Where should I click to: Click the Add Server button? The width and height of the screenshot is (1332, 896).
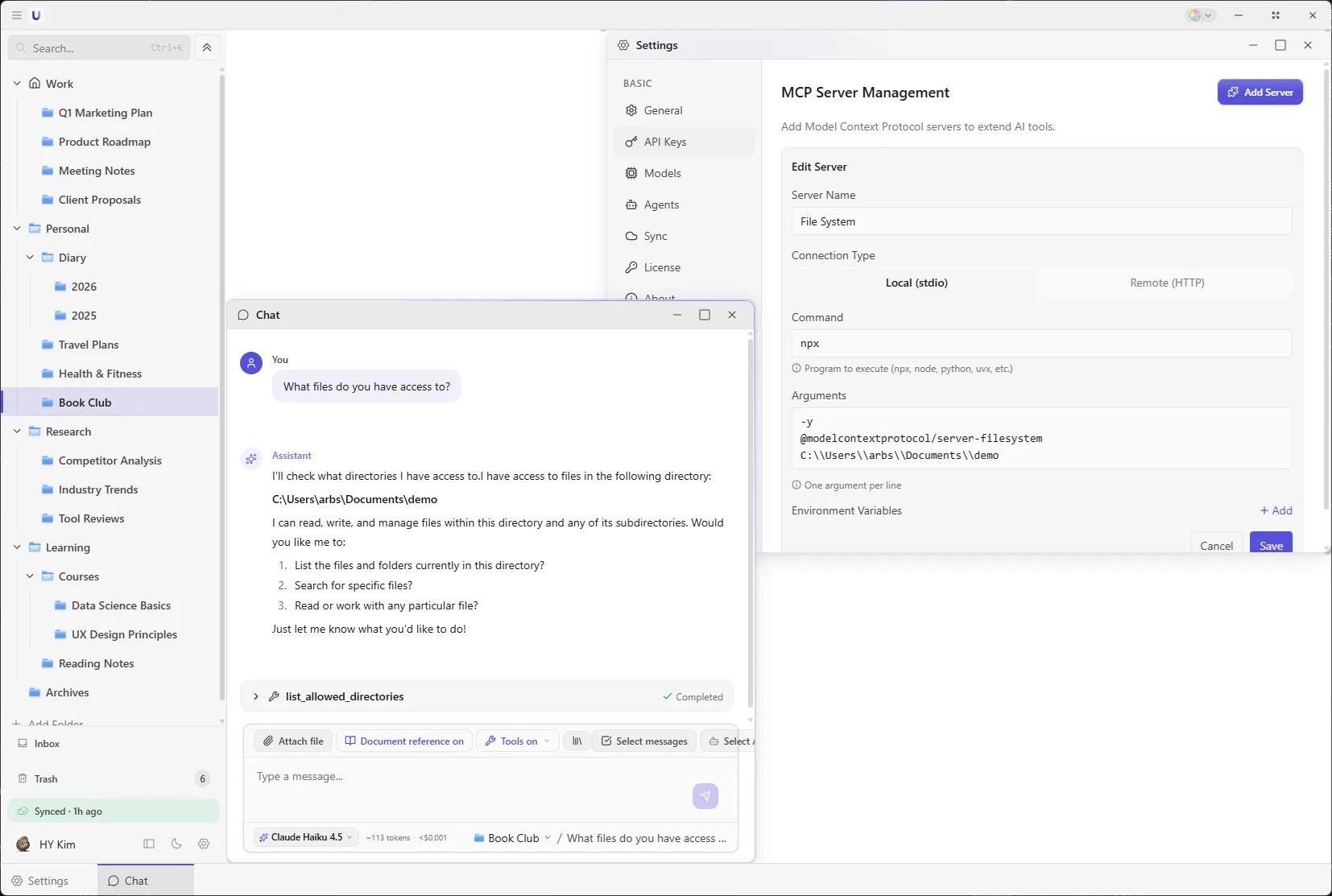click(1260, 92)
